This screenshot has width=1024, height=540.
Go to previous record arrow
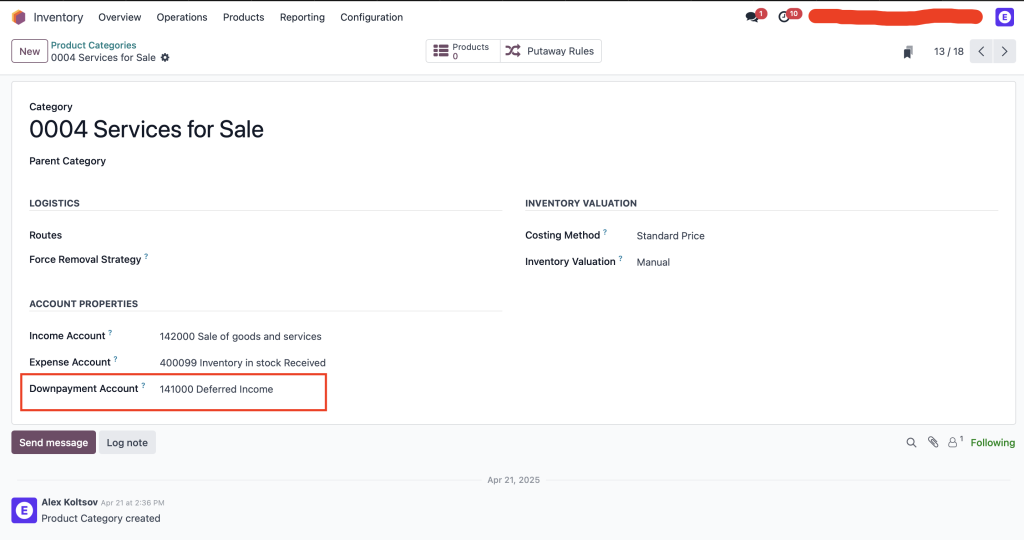(x=981, y=51)
